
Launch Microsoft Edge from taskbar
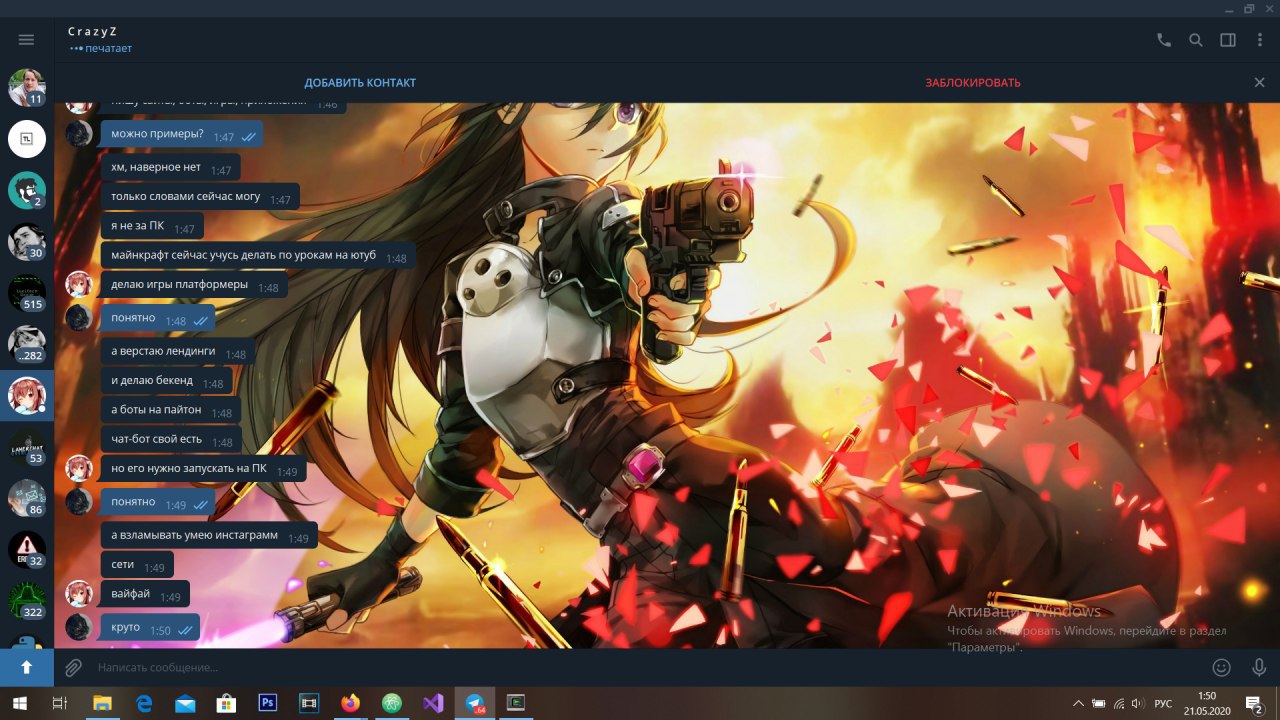143,703
